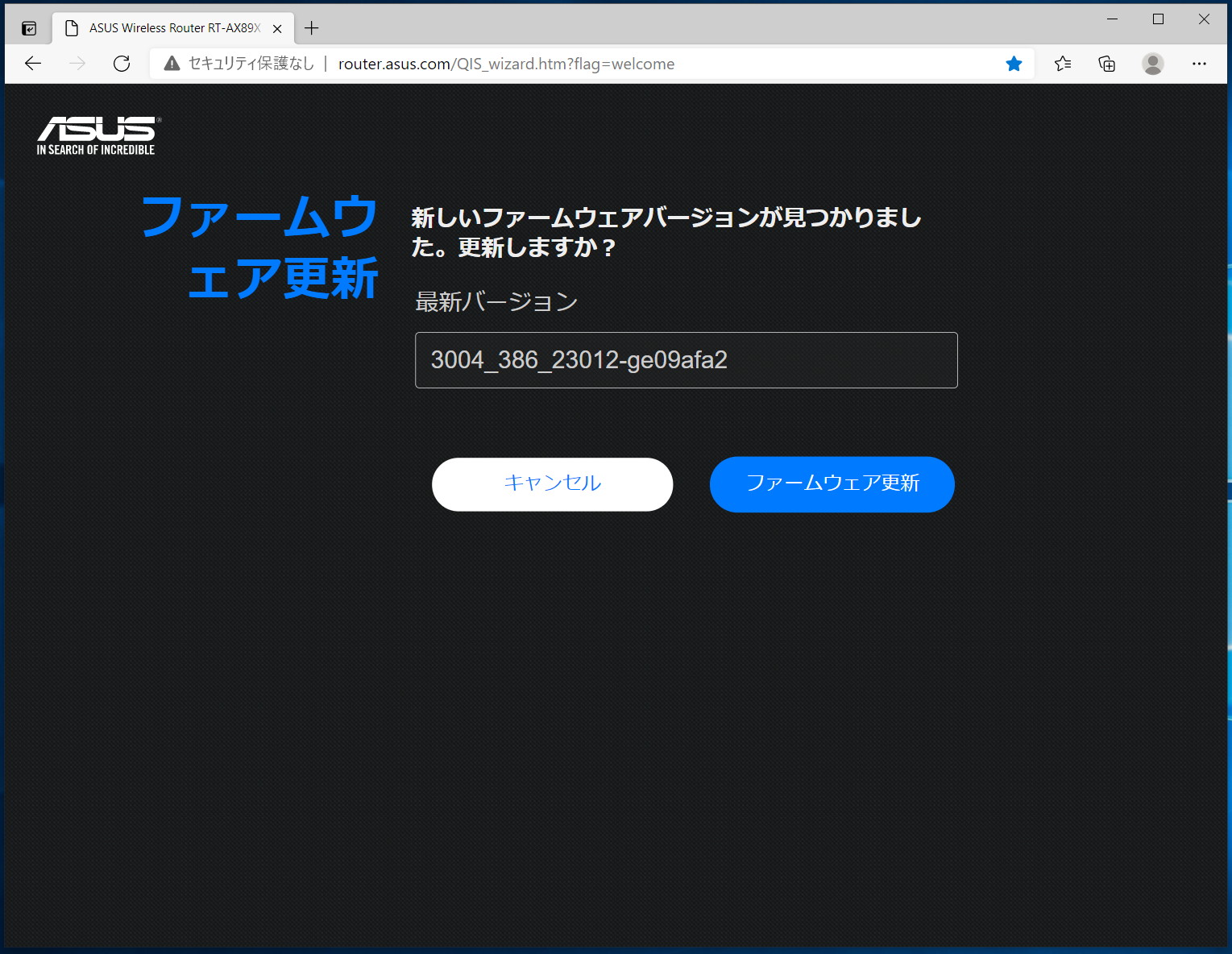The height and width of the screenshot is (954, 1232).
Task: Add a new tab with plus
Action: (x=312, y=28)
